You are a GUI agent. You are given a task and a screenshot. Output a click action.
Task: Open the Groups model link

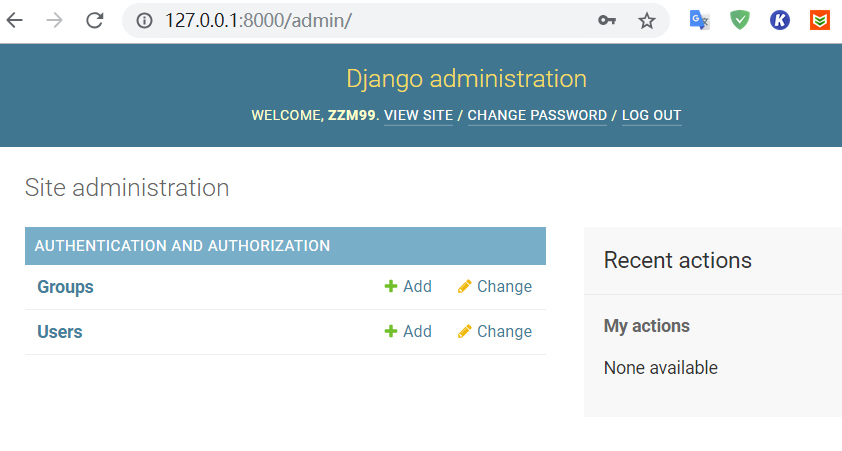pyautogui.click(x=65, y=287)
